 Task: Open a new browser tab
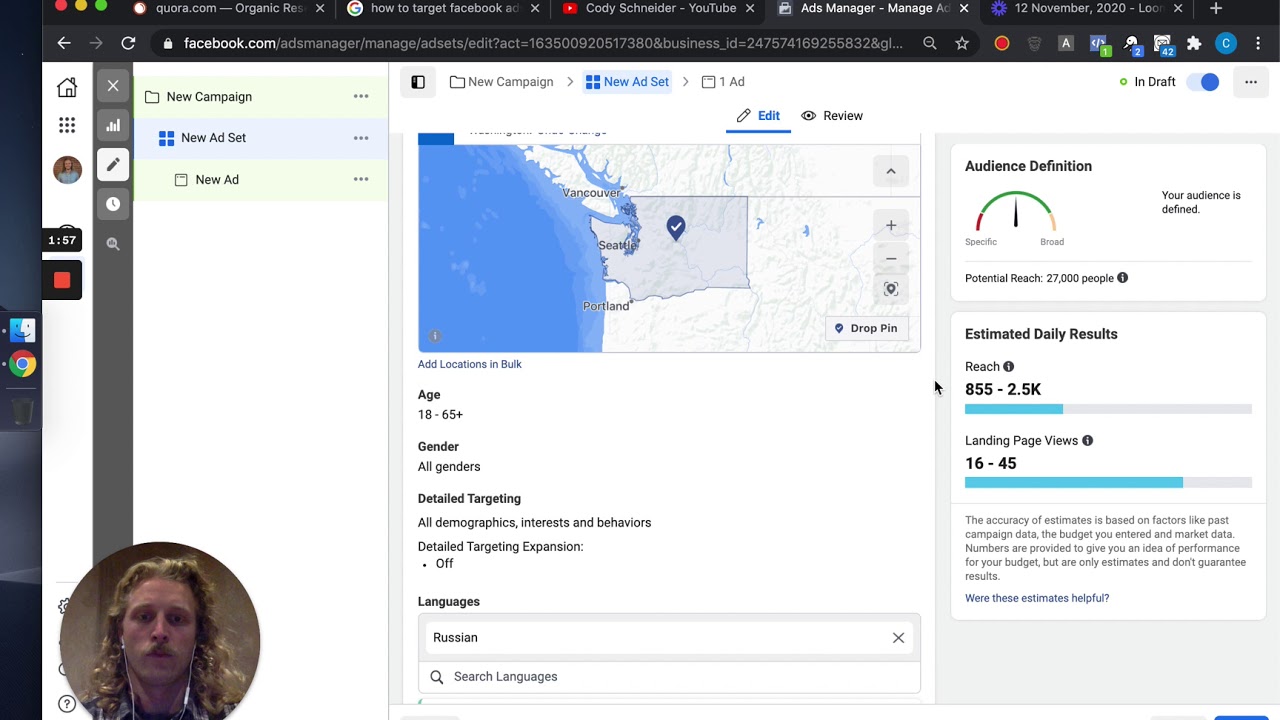1215,9
